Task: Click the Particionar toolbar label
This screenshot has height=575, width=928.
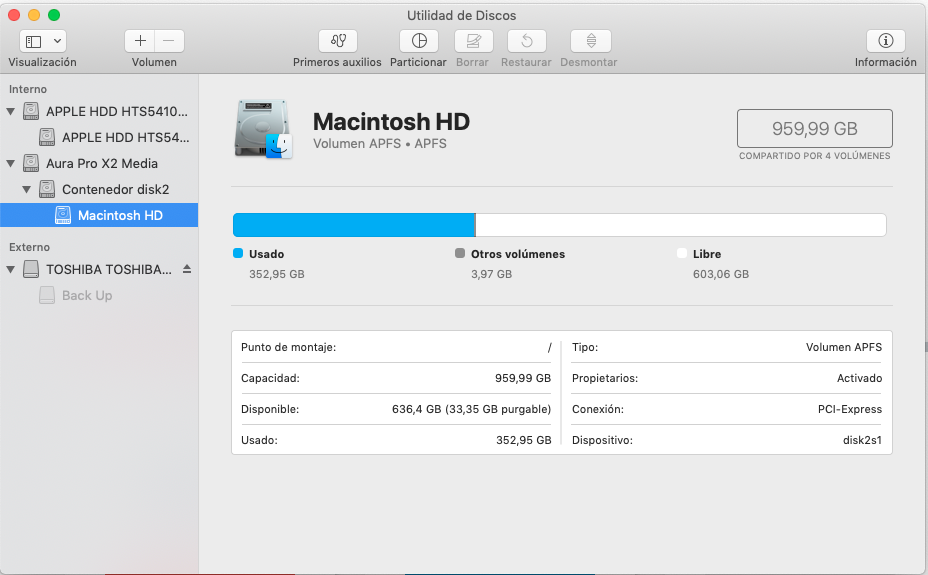Action: pyautogui.click(x=418, y=62)
